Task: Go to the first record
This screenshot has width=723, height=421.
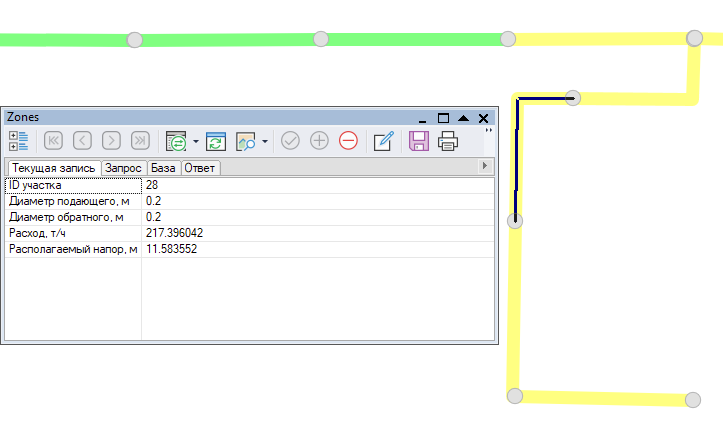Action: [54, 141]
